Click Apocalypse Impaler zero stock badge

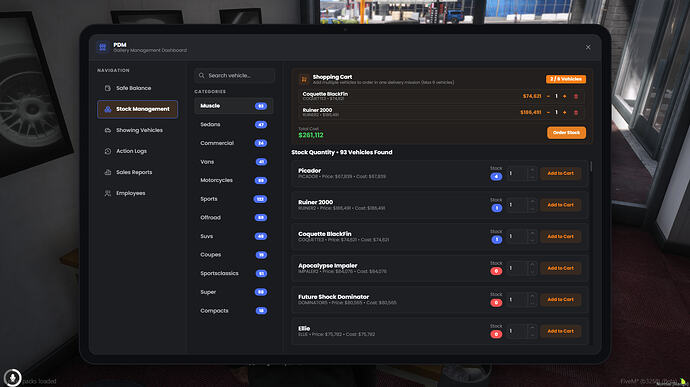tap(496, 271)
